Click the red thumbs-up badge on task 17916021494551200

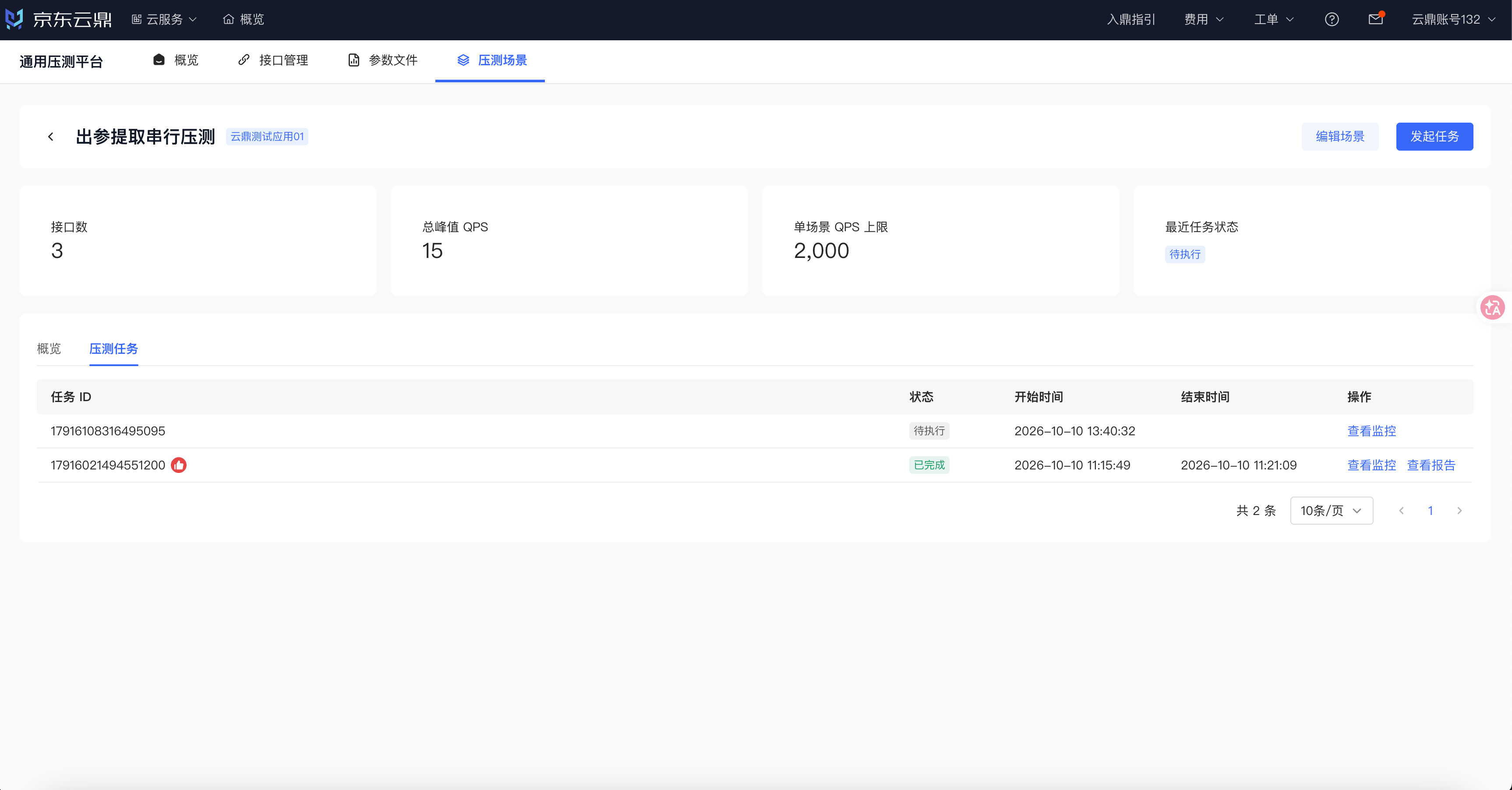click(x=178, y=465)
